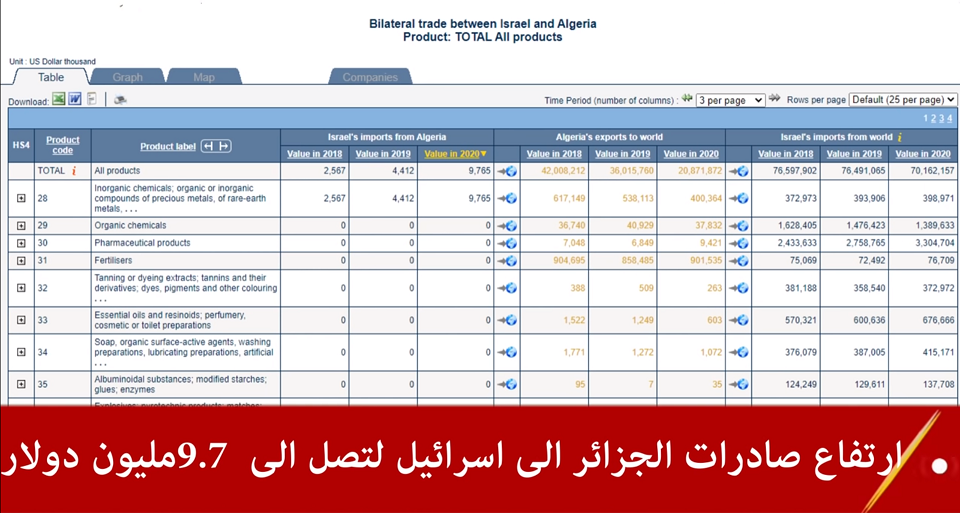Open the Time Period columns dropdown
Screen dimensions: 960x513
tap(730, 100)
